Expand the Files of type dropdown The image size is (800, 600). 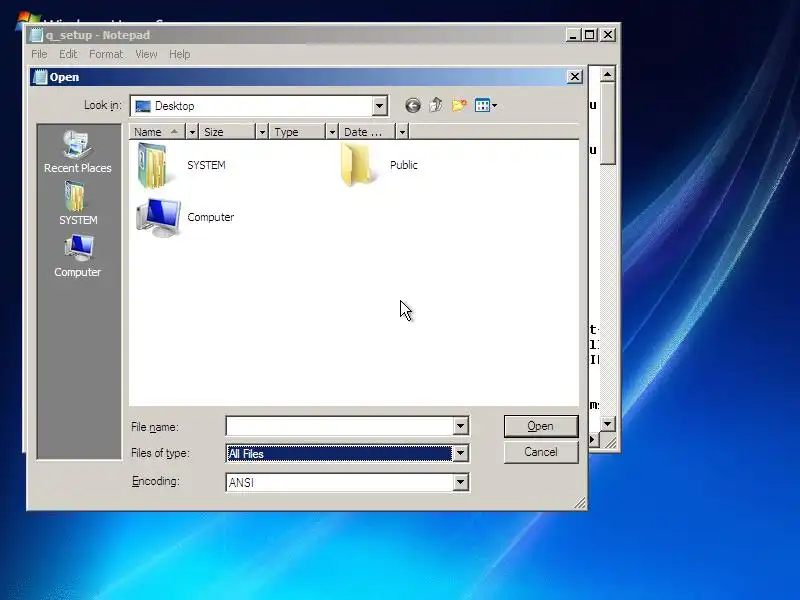(x=460, y=453)
